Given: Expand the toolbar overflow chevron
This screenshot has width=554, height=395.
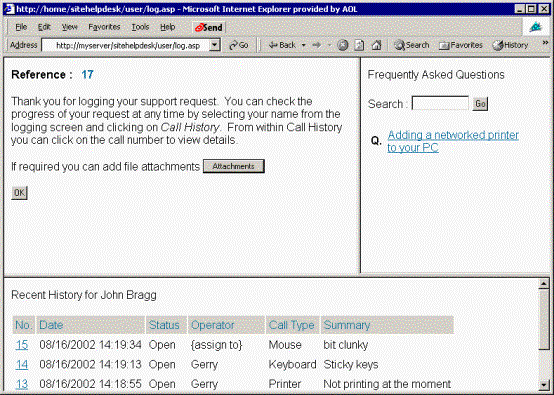Looking at the screenshot, I should pos(545,43).
